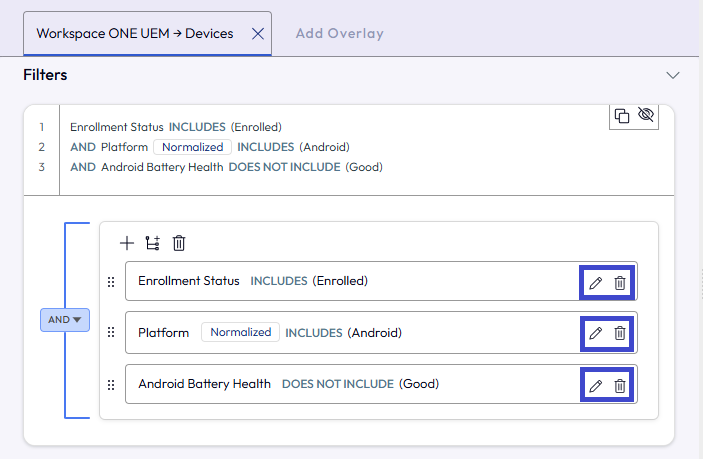Add a nested filter group
Image resolution: width=703 pixels, height=459 pixels.
point(152,243)
